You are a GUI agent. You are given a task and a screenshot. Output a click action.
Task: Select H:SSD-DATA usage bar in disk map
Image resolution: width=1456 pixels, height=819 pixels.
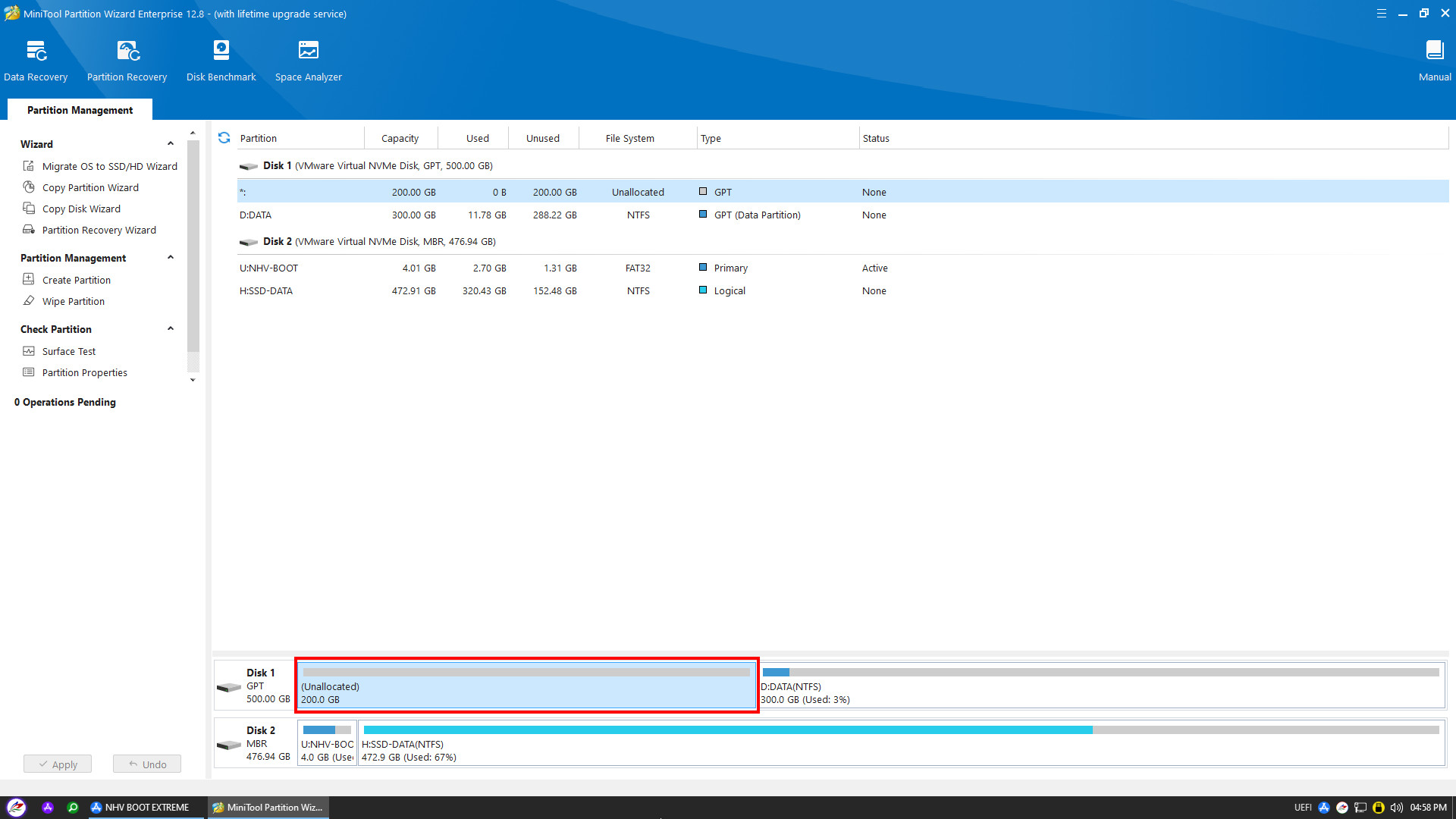tap(901, 730)
